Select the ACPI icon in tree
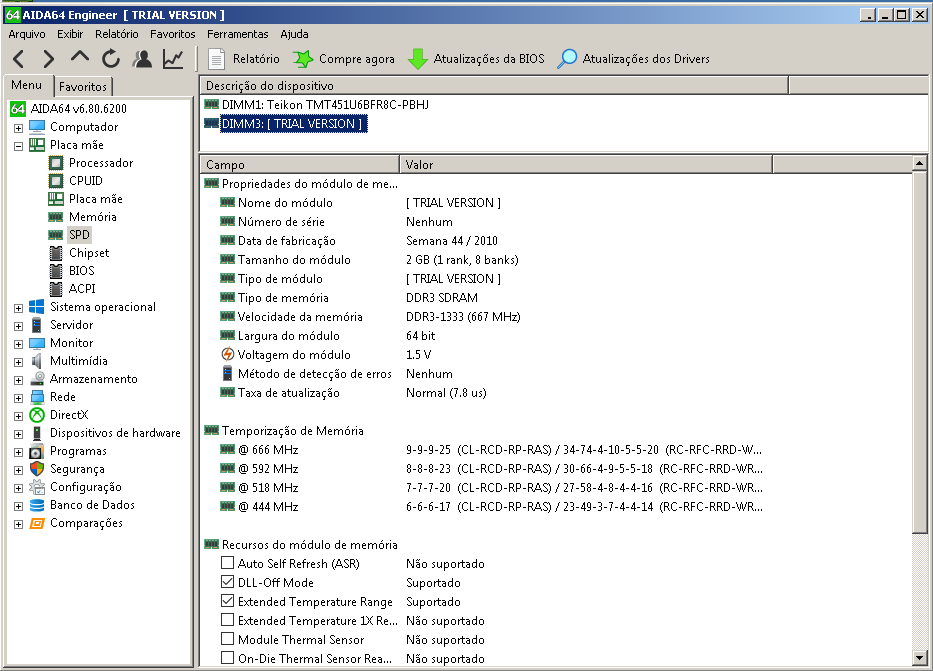Image resolution: width=933 pixels, height=671 pixels. [56, 289]
